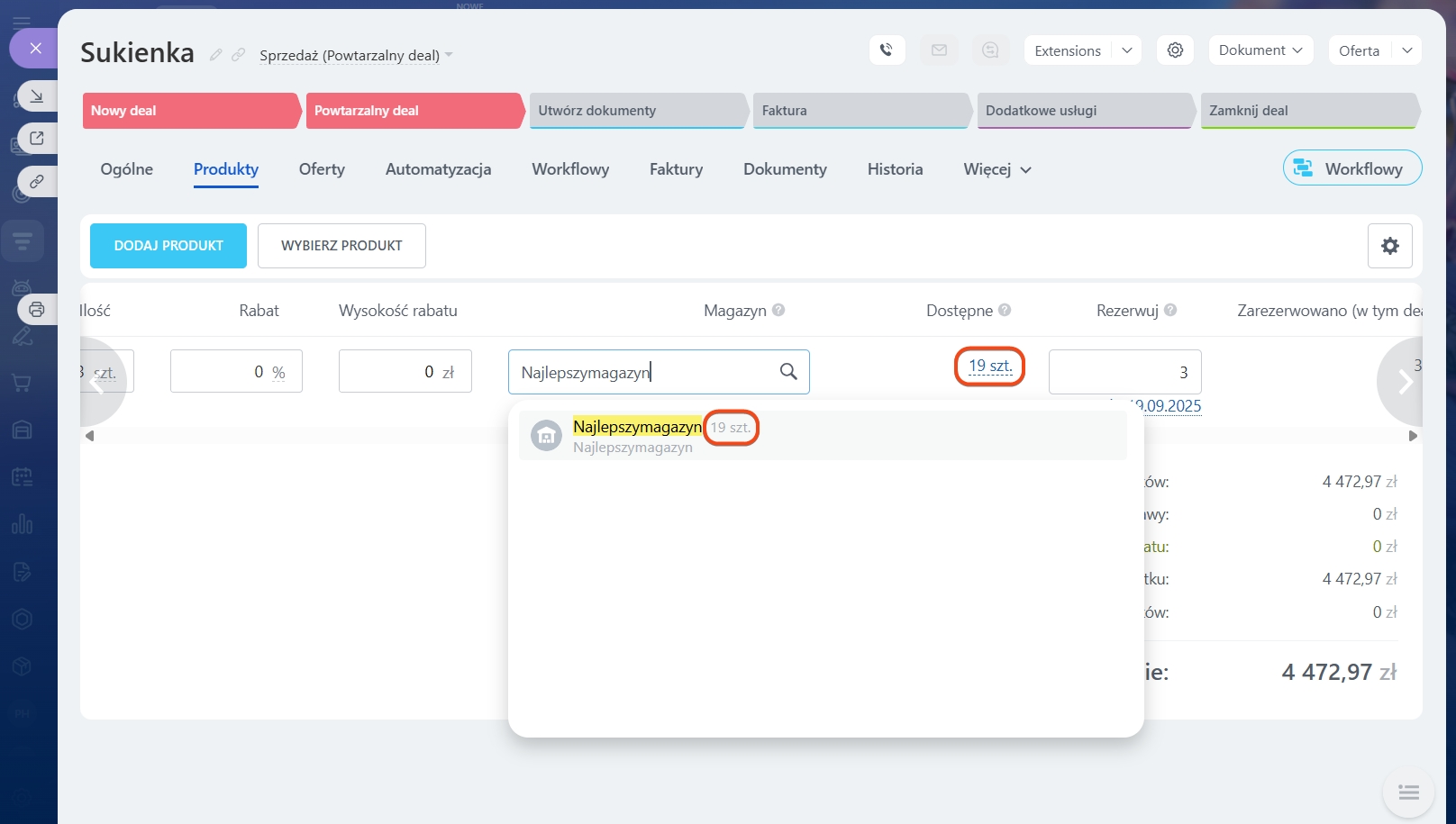This screenshot has height=824, width=1456.
Task: Open deal settings gear icon in header
Action: [1175, 50]
